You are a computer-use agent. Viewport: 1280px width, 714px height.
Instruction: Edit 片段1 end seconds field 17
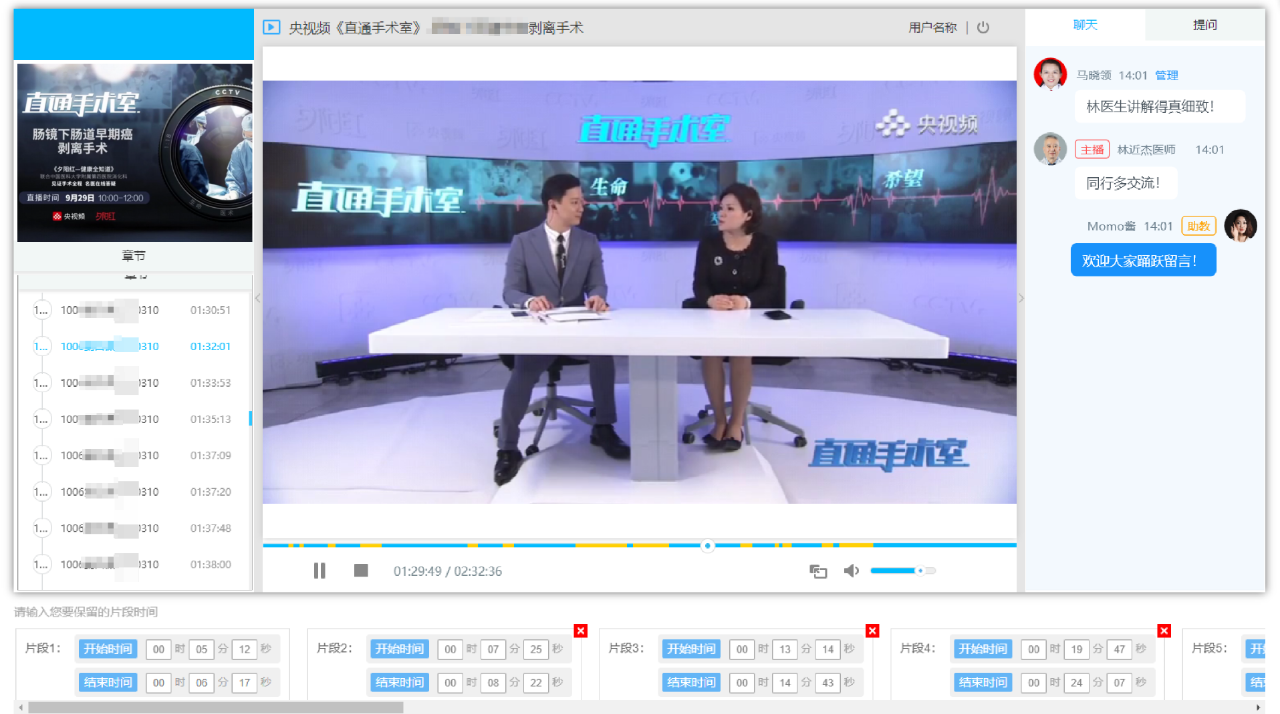click(245, 682)
